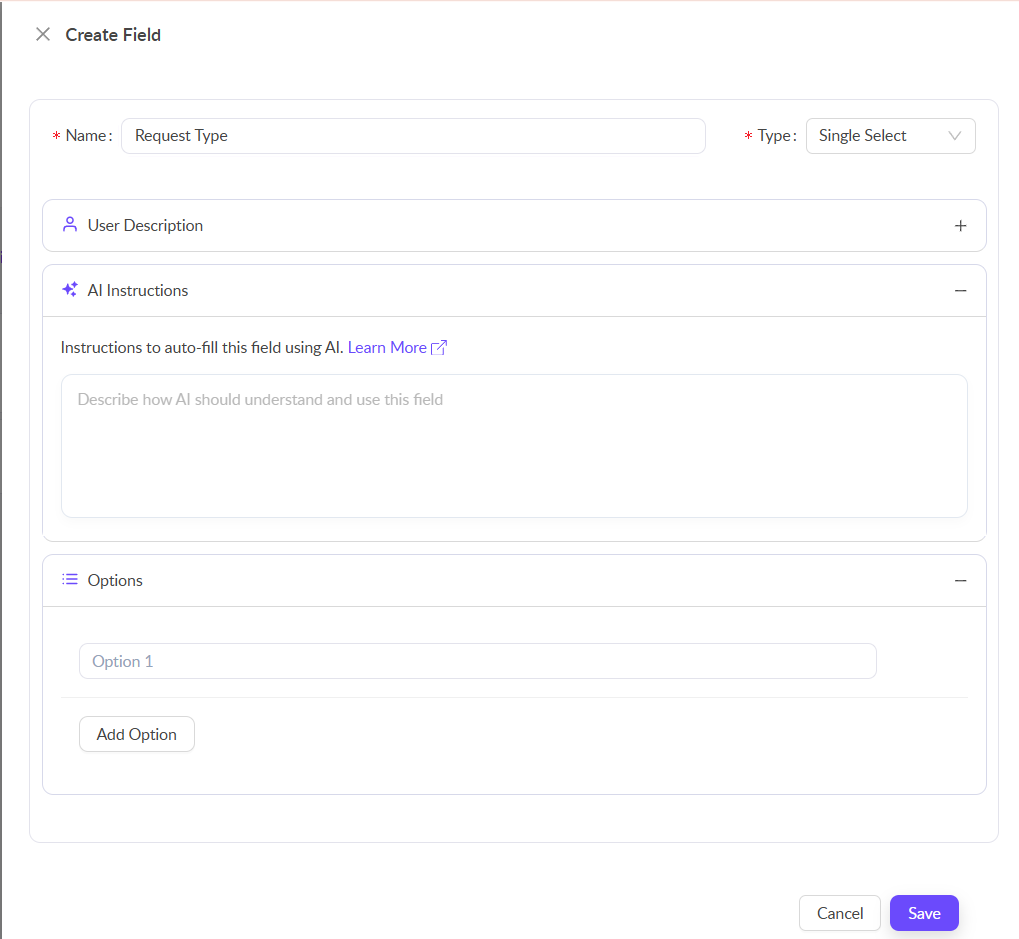Open the Learn More link
Image resolution: width=1019 pixels, height=939 pixels.
pos(387,348)
